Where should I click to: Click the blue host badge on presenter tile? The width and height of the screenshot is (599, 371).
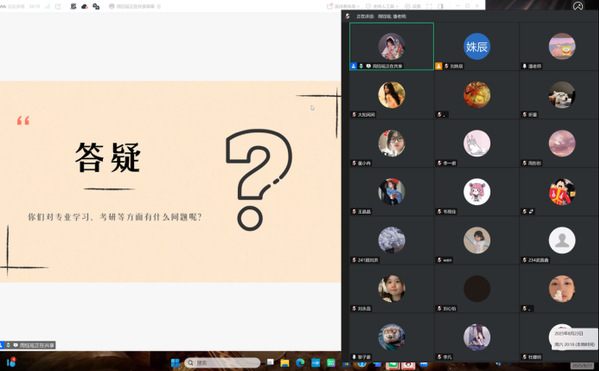click(x=354, y=66)
